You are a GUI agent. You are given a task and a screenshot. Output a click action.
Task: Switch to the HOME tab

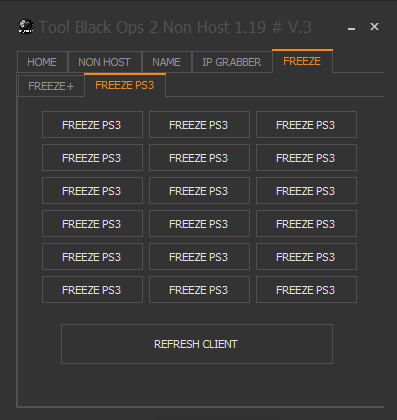tap(42, 62)
